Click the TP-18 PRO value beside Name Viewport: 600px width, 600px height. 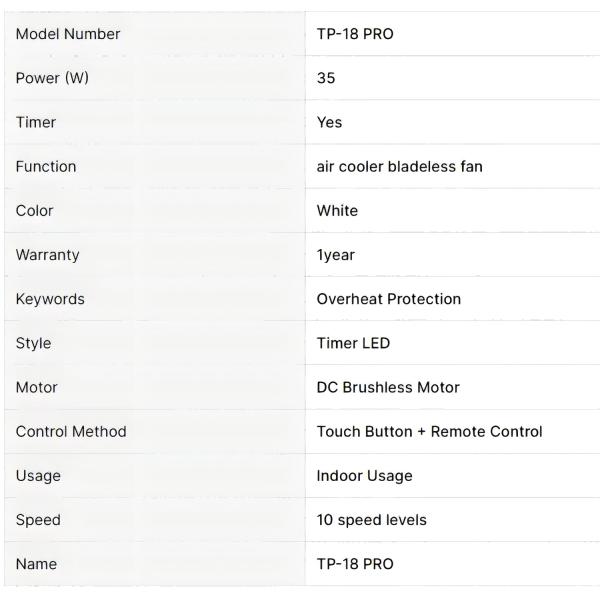pos(355,564)
